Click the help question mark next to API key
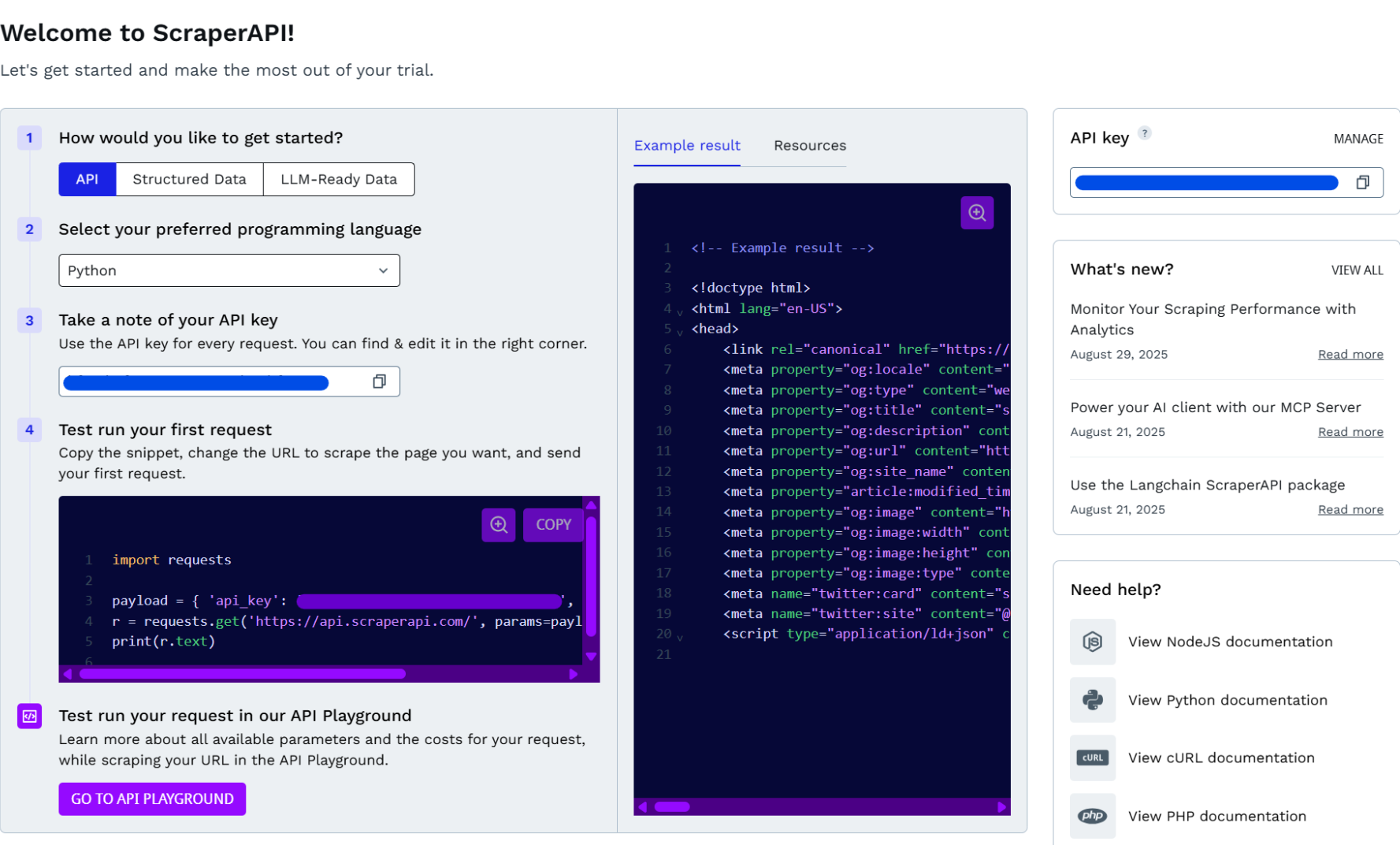Image resolution: width=1400 pixels, height=845 pixels. (1145, 133)
